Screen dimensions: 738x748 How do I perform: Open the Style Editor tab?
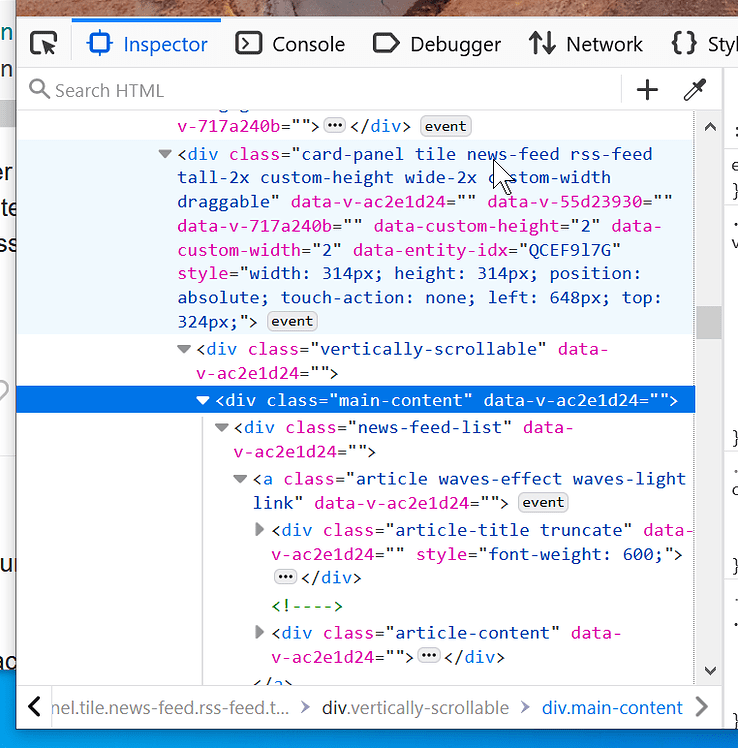pyautogui.click(x=703, y=44)
